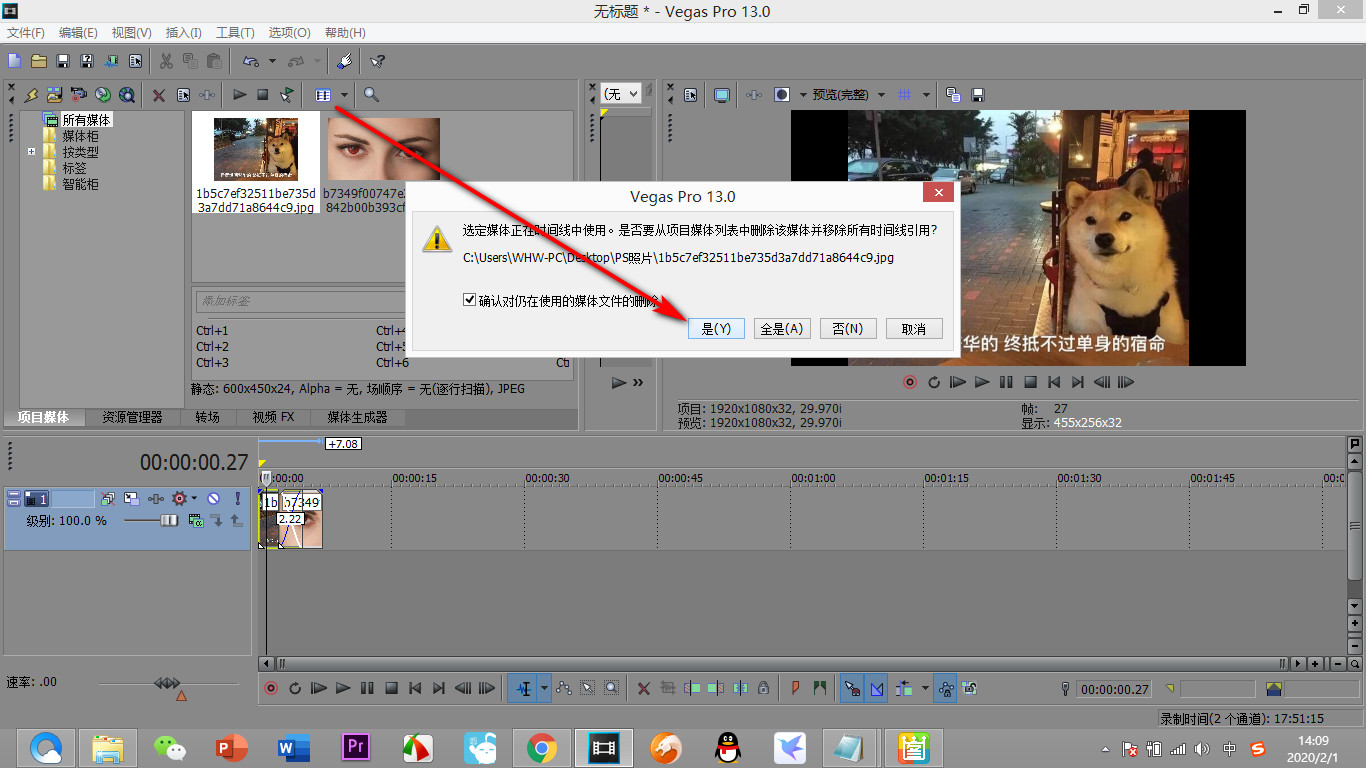Open the 文件(F) menu
Viewport: 1366px width, 768px height.
coord(26,33)
